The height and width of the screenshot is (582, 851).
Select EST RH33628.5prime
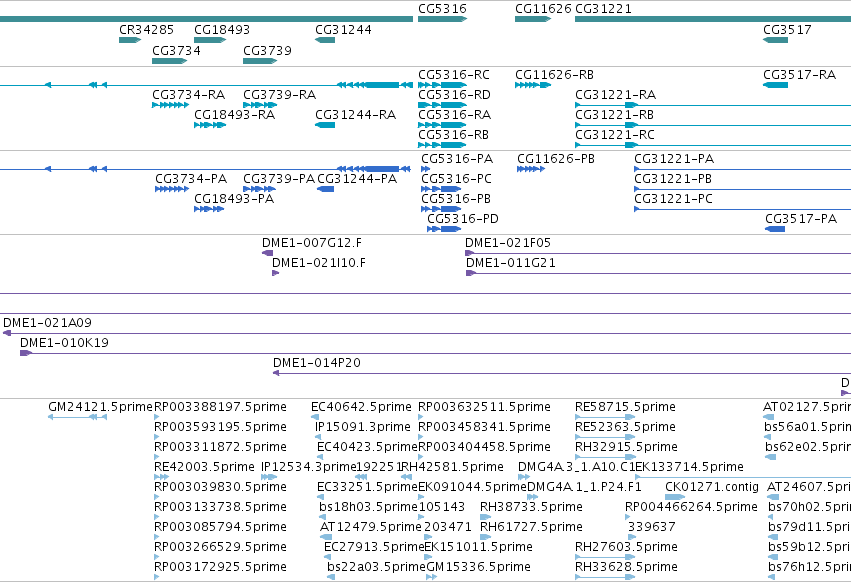(x=605, y=578)
